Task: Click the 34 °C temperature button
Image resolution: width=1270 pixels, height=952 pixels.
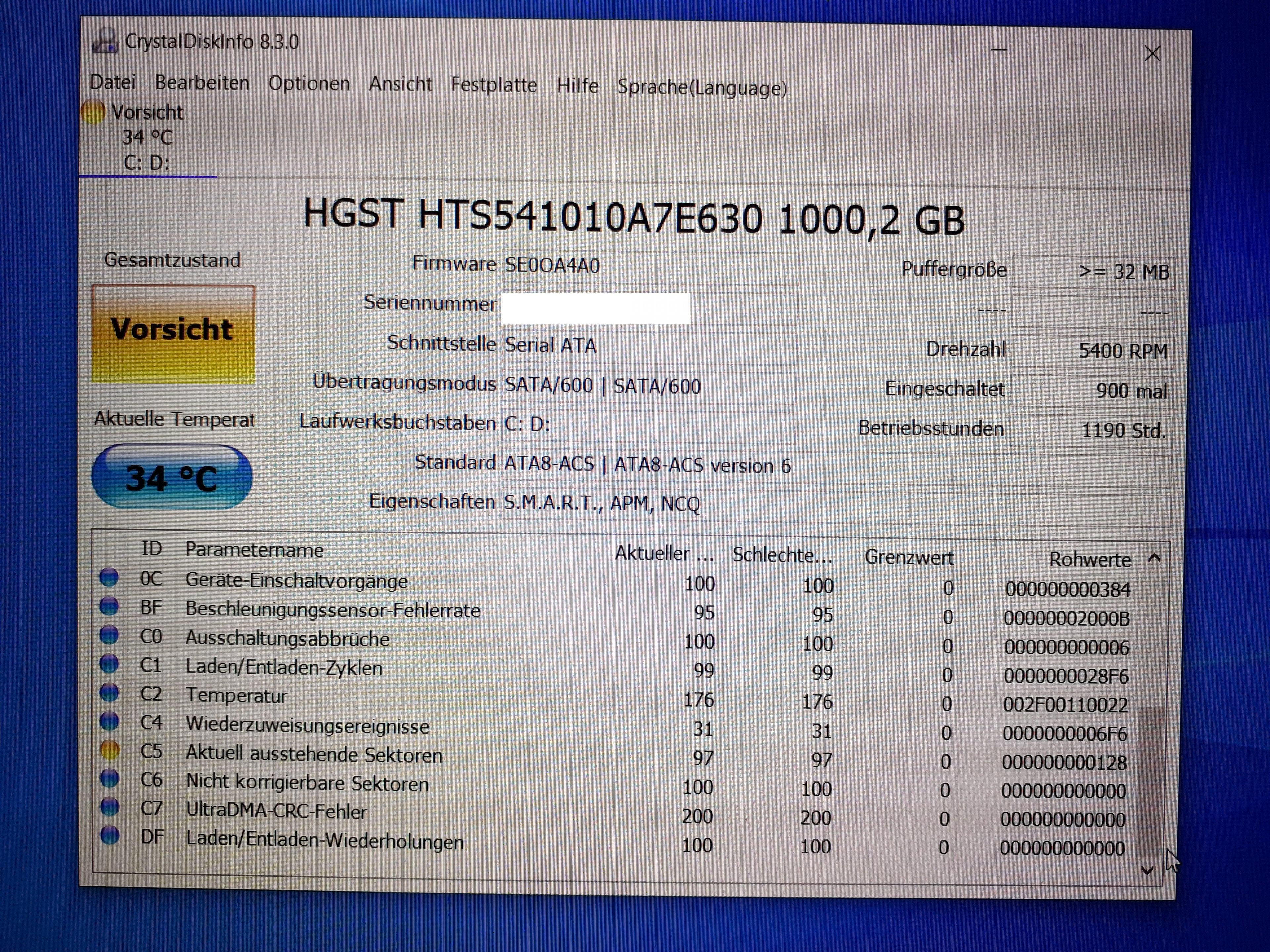Action: click(x=172, y=477)
